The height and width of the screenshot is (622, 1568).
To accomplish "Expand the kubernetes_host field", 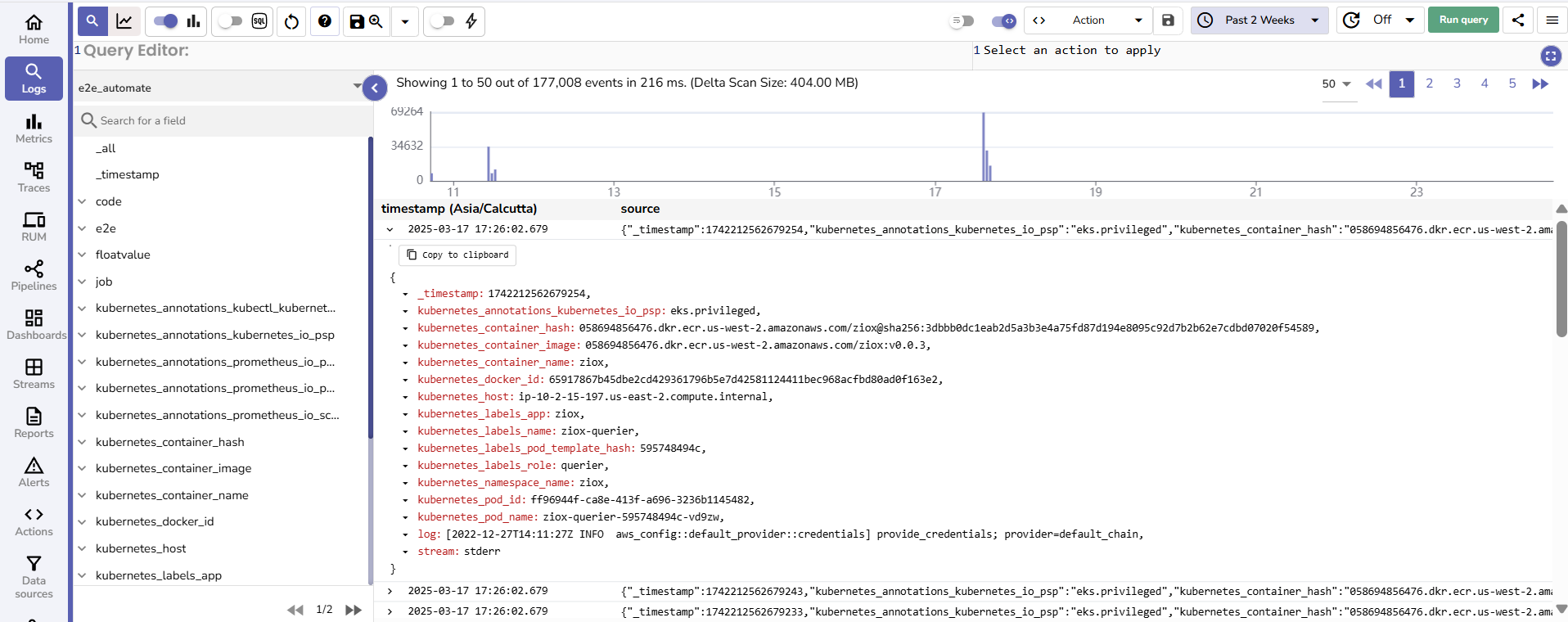I will pyautogui.click(x=82, y=548).
